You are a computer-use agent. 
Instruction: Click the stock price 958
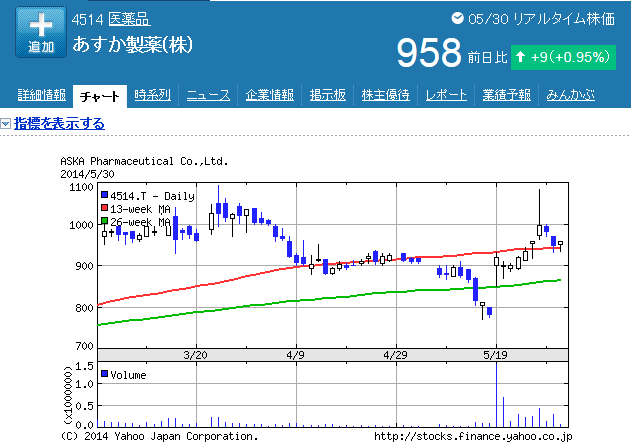429,53
